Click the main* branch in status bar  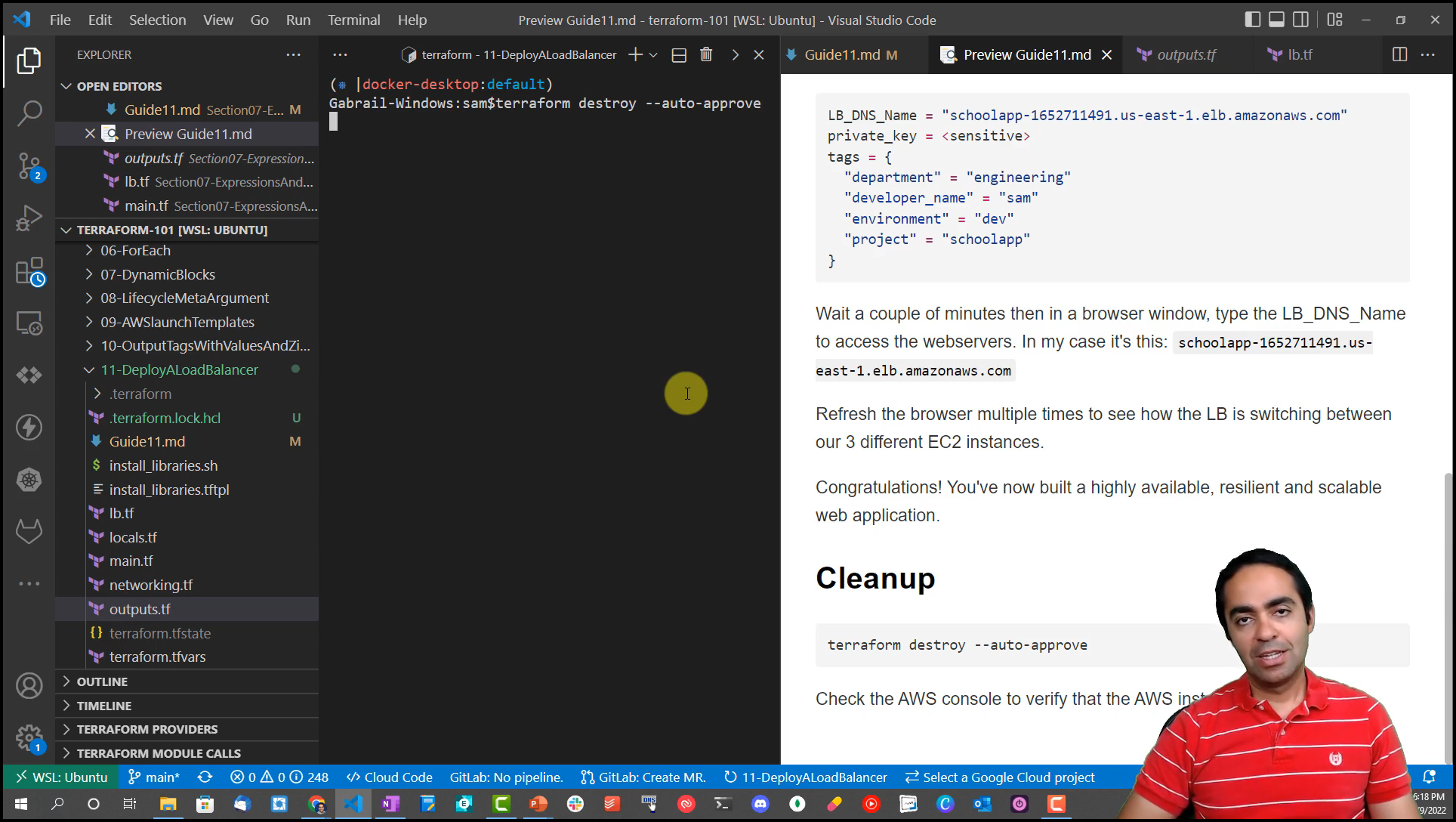pyautogui.click(x=153, y=777)
